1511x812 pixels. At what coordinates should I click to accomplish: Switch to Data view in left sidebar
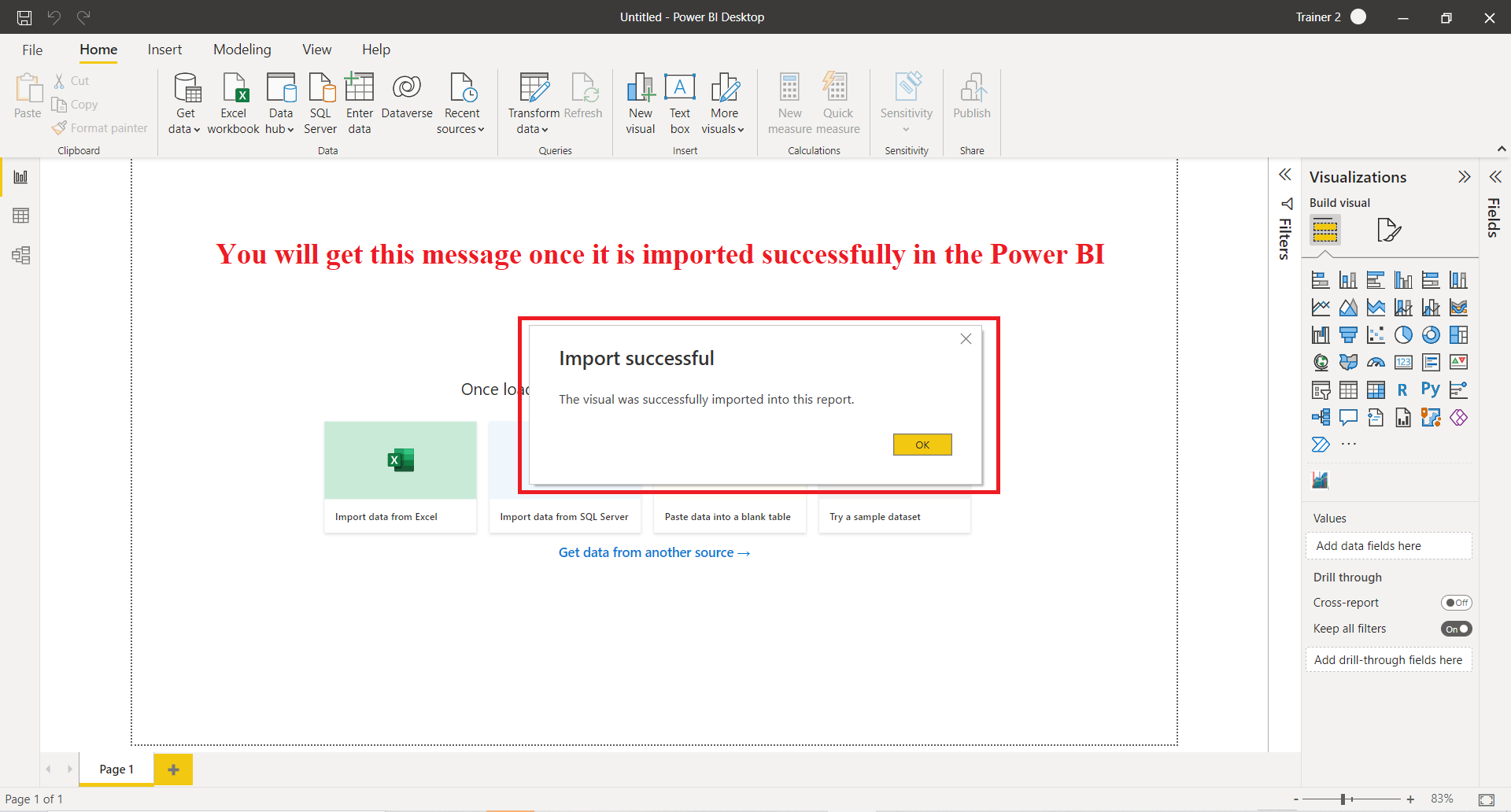click(21, 216)
